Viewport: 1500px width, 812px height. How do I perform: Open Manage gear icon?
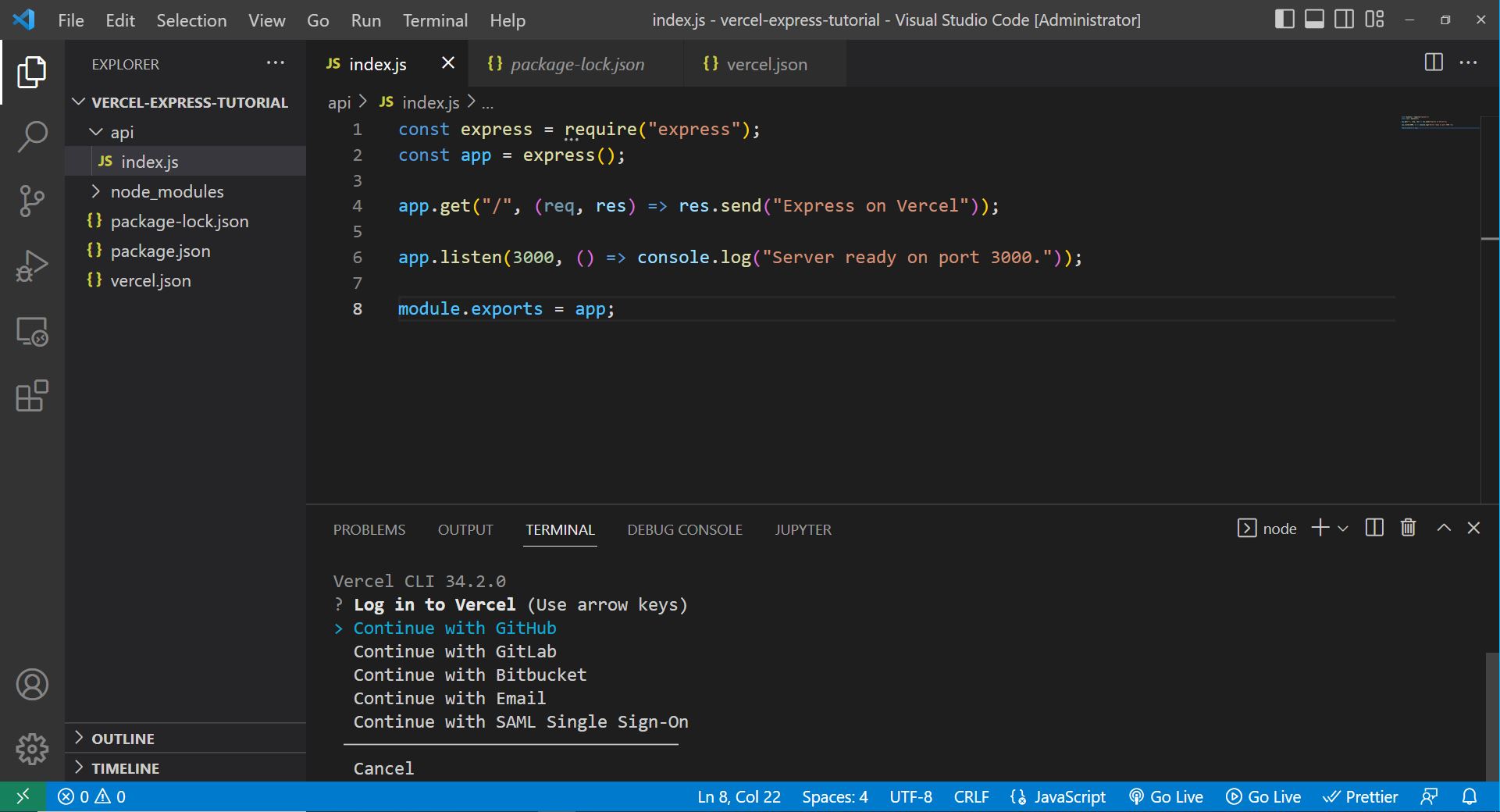(x=32, y=749)
